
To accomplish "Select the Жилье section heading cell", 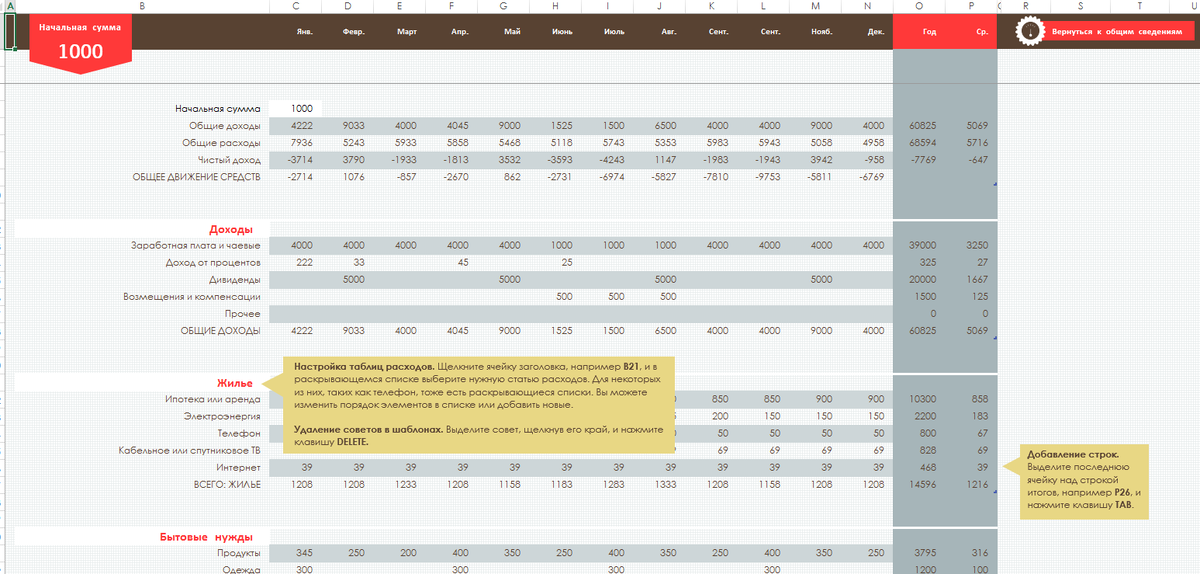I will coord(140,382).
